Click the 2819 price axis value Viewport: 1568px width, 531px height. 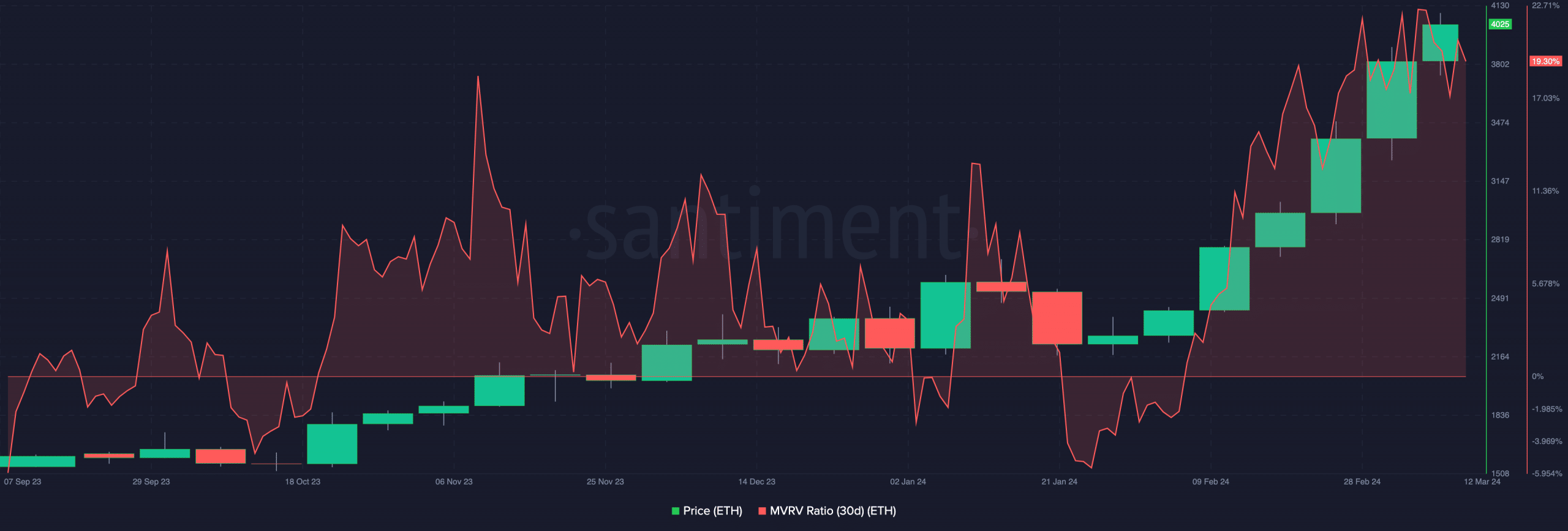(x=1500, y=239)
